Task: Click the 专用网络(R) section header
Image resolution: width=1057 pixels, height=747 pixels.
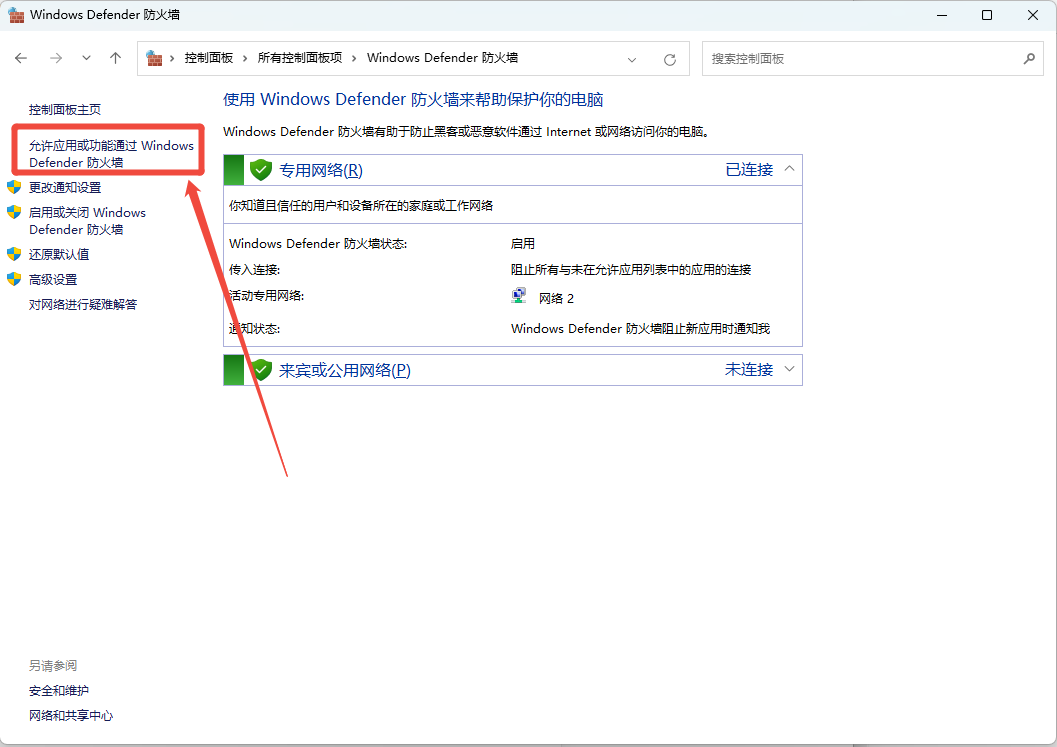Action: pos(321,170)
